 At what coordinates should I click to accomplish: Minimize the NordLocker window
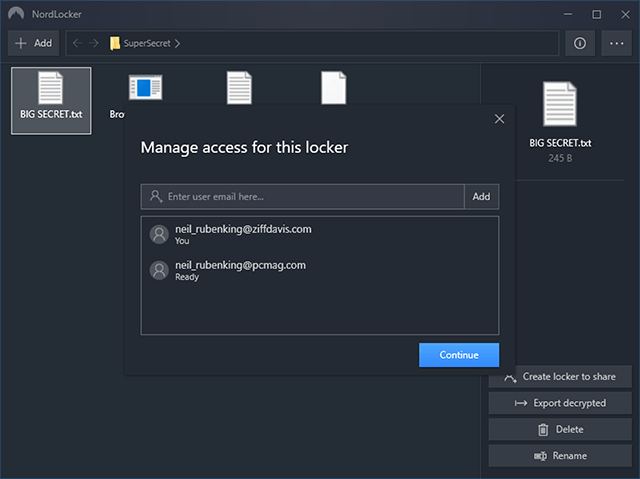(x=568, y=14)
